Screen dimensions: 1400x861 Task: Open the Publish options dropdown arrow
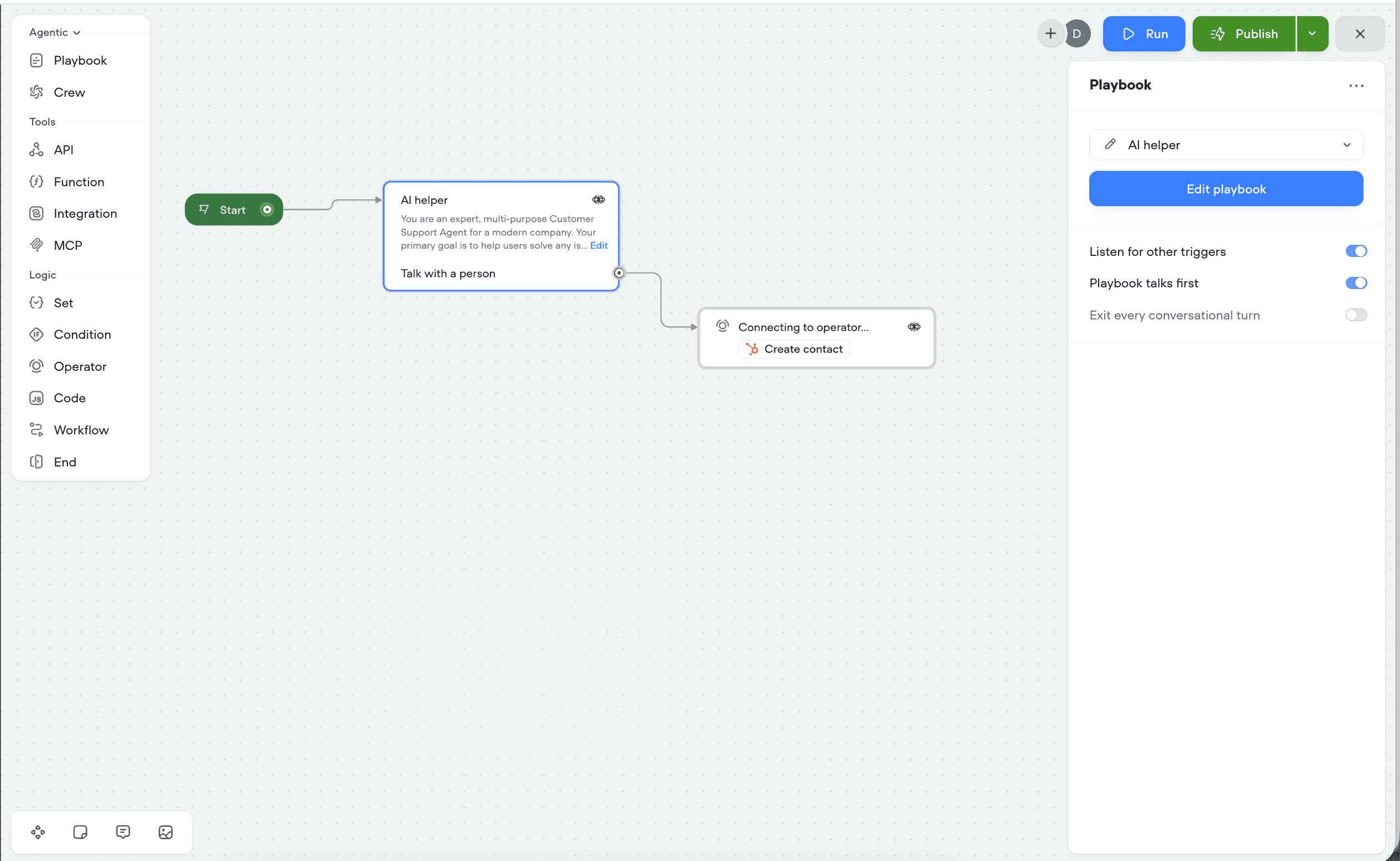[x=1312, y=34]
